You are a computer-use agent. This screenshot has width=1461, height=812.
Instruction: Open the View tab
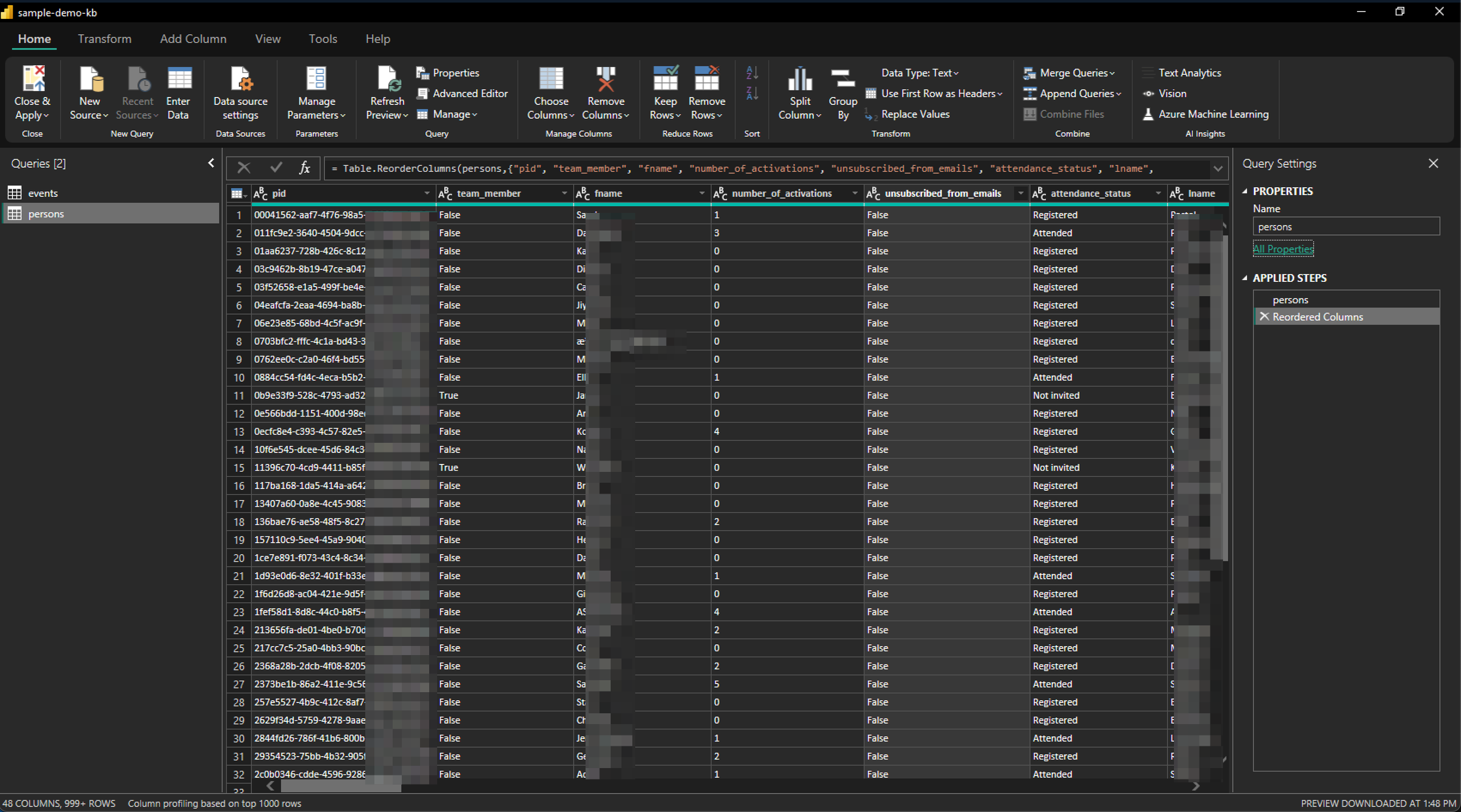pos(268,39)
